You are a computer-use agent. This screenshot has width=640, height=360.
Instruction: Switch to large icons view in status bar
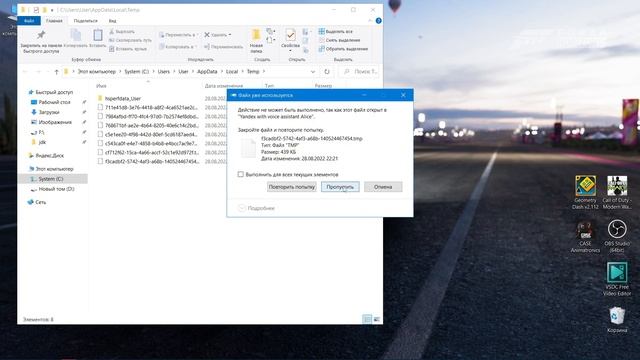[376, 319]
